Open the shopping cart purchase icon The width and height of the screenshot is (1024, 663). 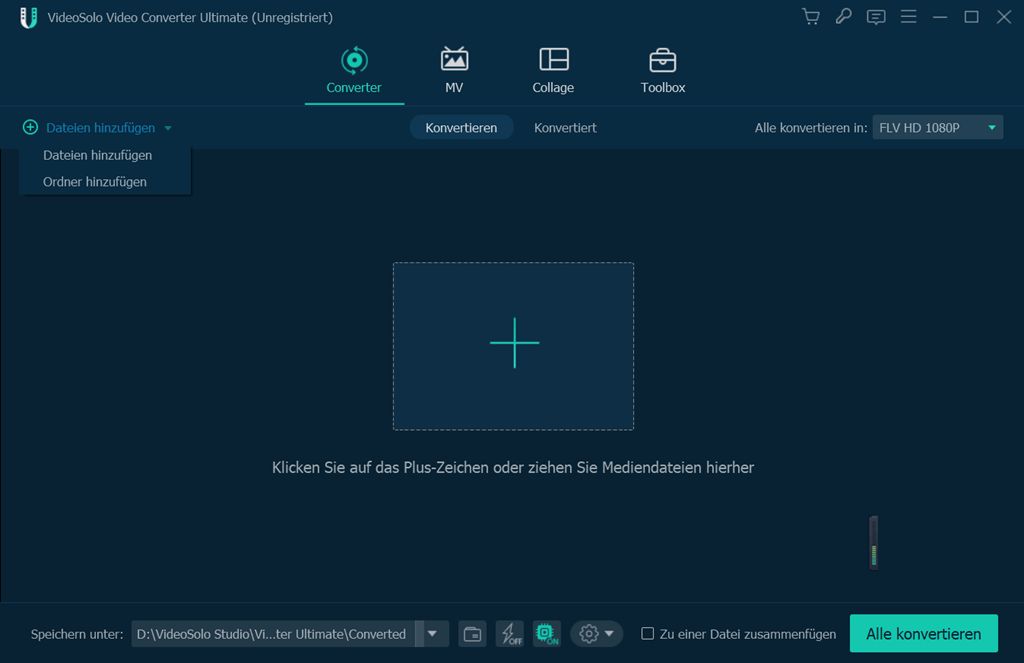811,17
